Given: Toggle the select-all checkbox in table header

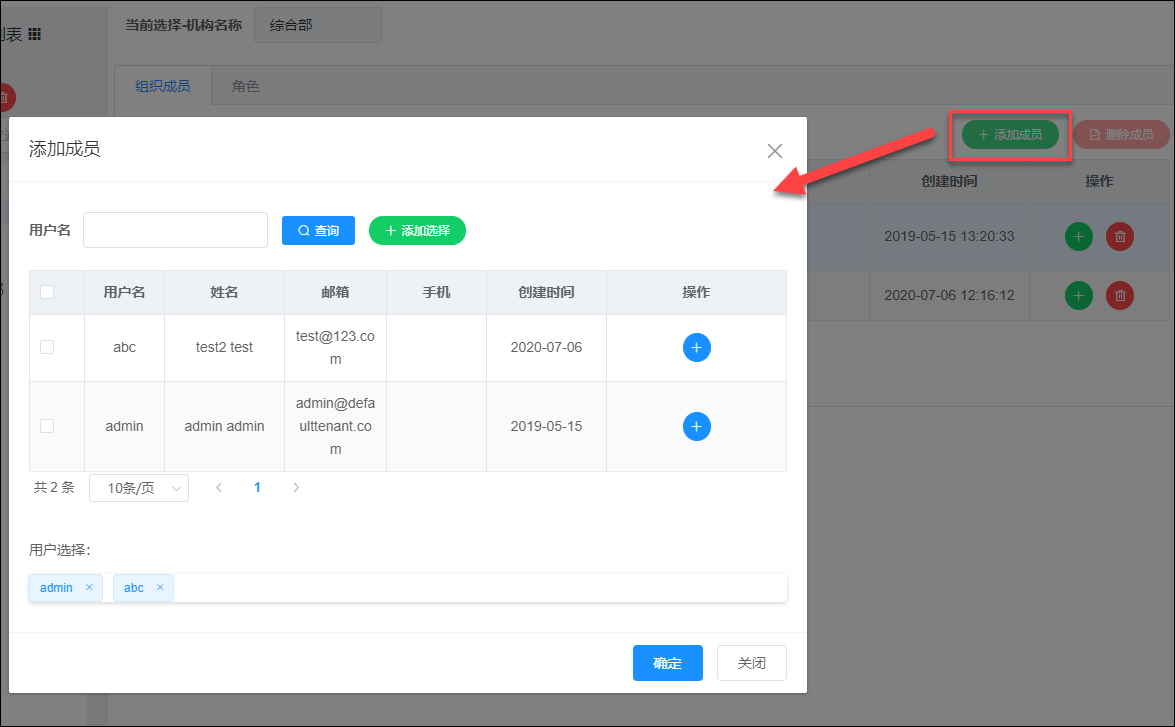Looking at the screenshot, I should point(47,292).
